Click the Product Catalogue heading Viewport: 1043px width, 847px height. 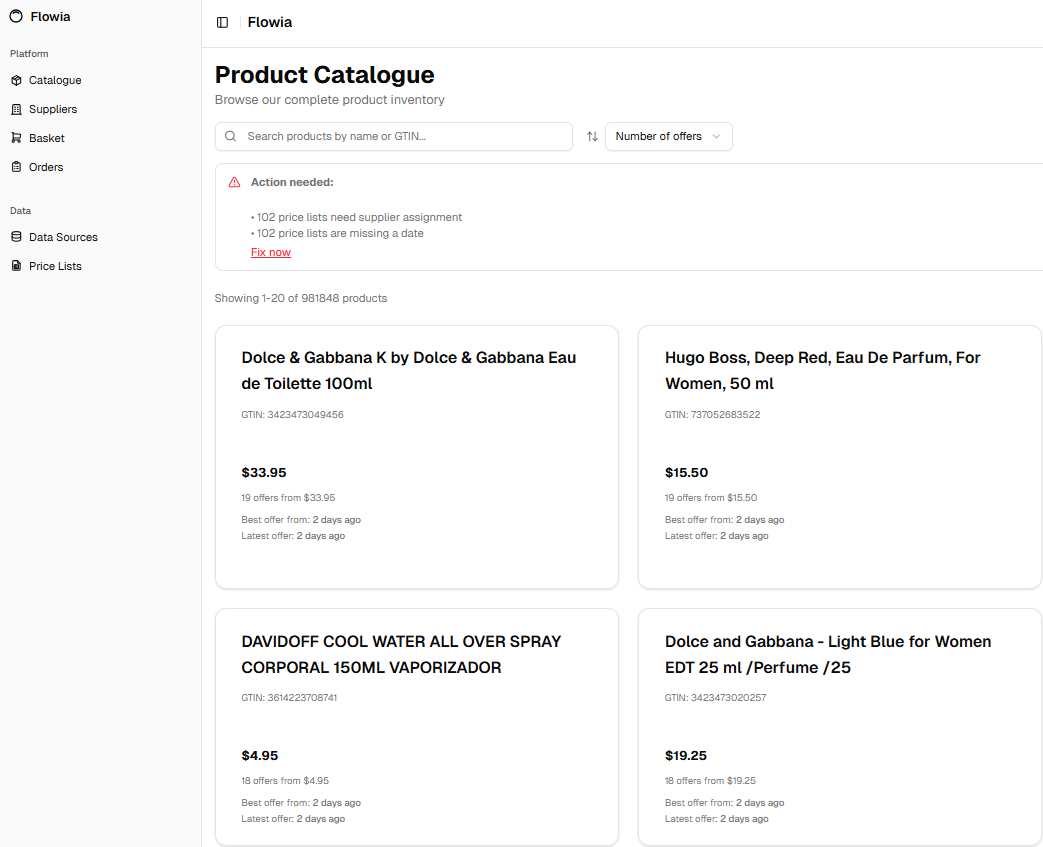point(325,75)
